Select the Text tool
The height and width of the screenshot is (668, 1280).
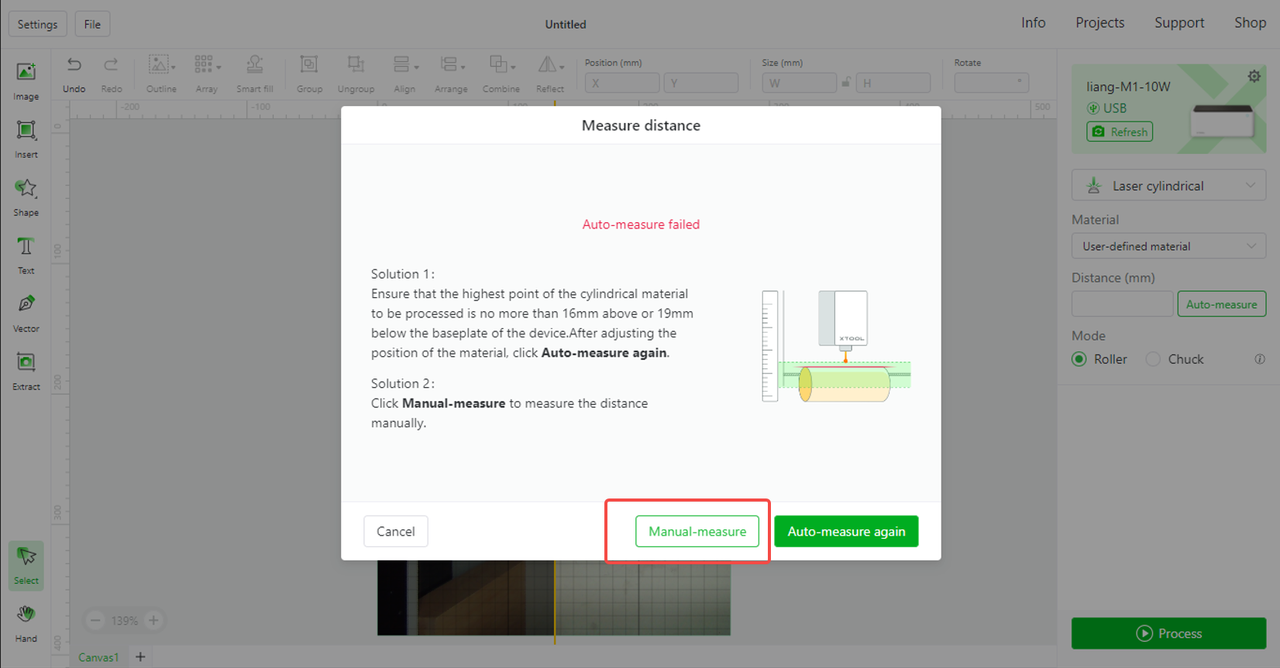[x=26, y=247]
